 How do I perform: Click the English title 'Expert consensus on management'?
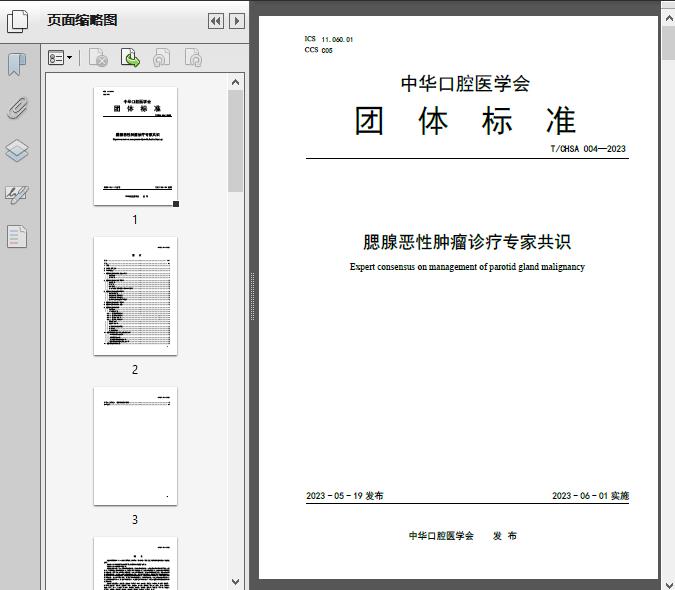(x=467, y=267)
